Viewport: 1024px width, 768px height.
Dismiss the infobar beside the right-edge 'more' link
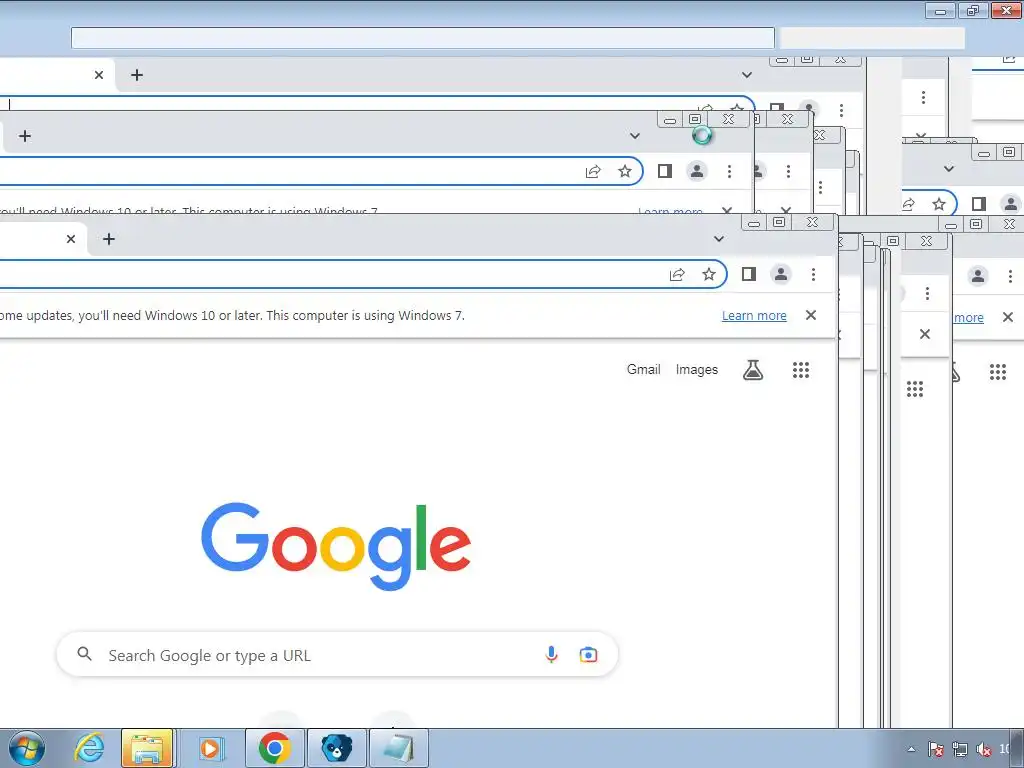click(1008, 317)
